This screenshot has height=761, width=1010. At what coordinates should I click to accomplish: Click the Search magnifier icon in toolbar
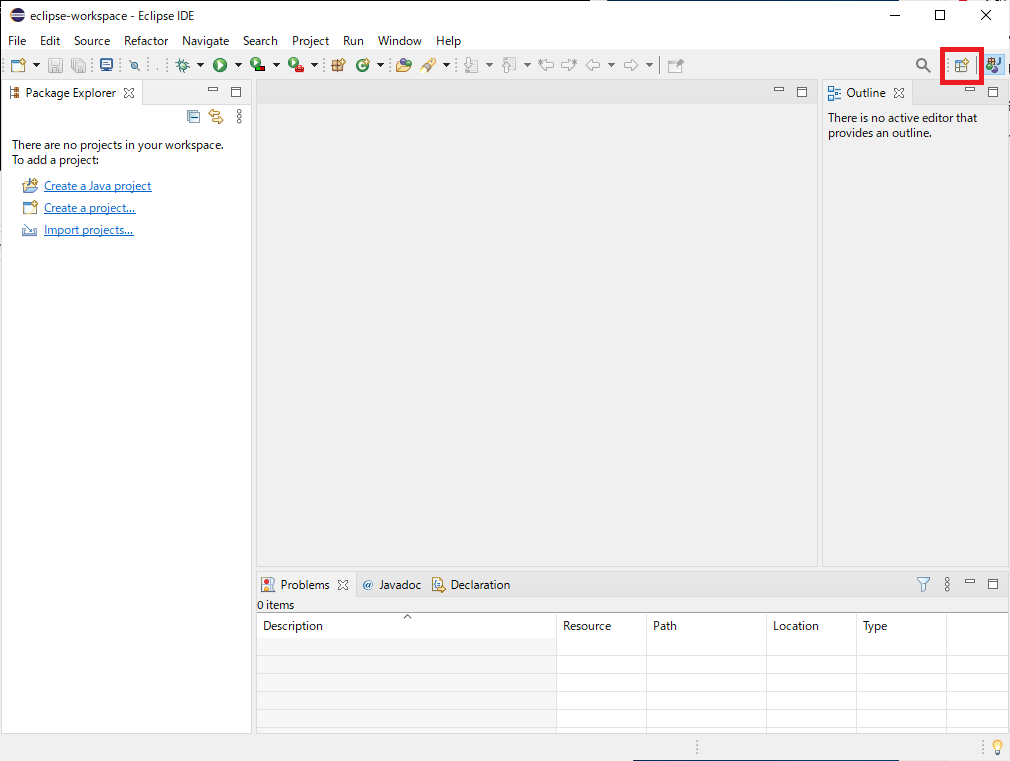point(922,65)
